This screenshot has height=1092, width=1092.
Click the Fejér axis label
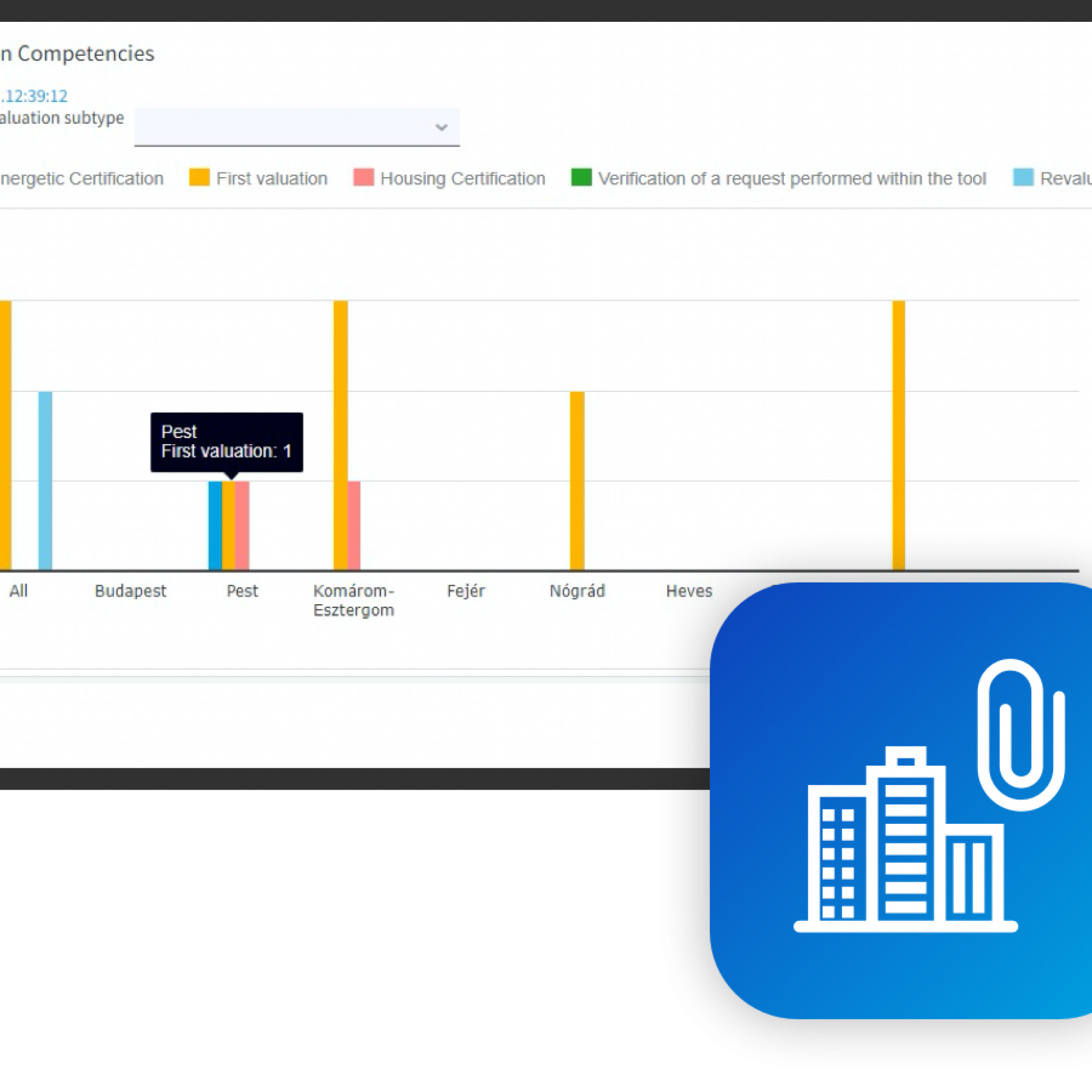tap(465, 591)
